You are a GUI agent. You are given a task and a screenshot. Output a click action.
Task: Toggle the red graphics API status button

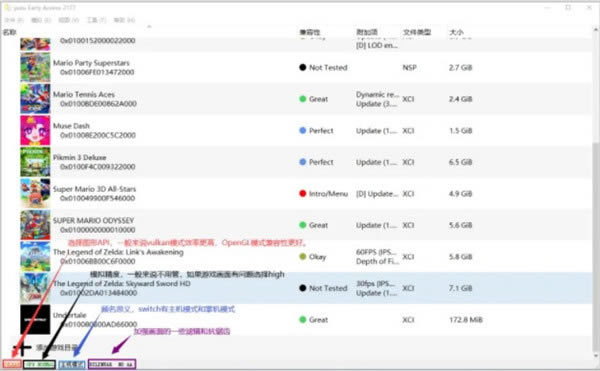[12, 364]
